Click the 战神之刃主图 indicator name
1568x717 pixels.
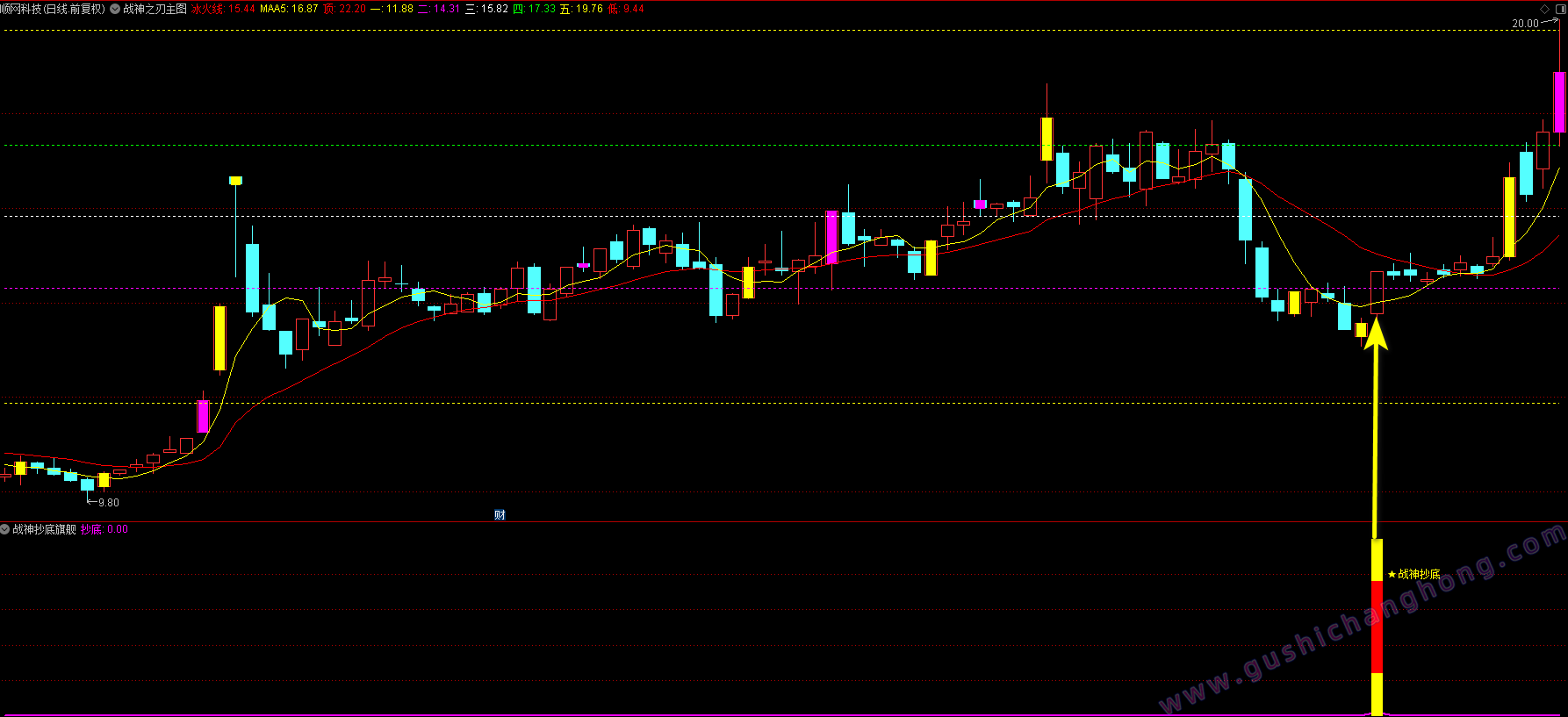tap(155, 9)
